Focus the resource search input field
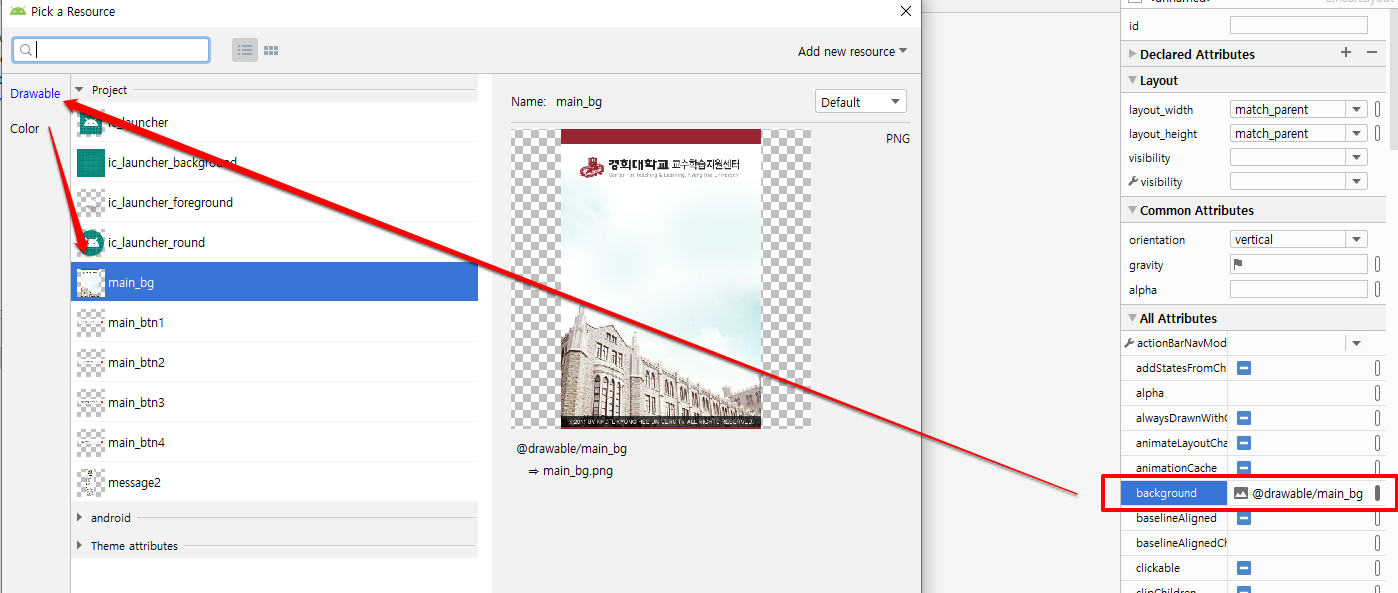Image resolution: width=1398 pixels, height=593 pixels. (111, 50)
